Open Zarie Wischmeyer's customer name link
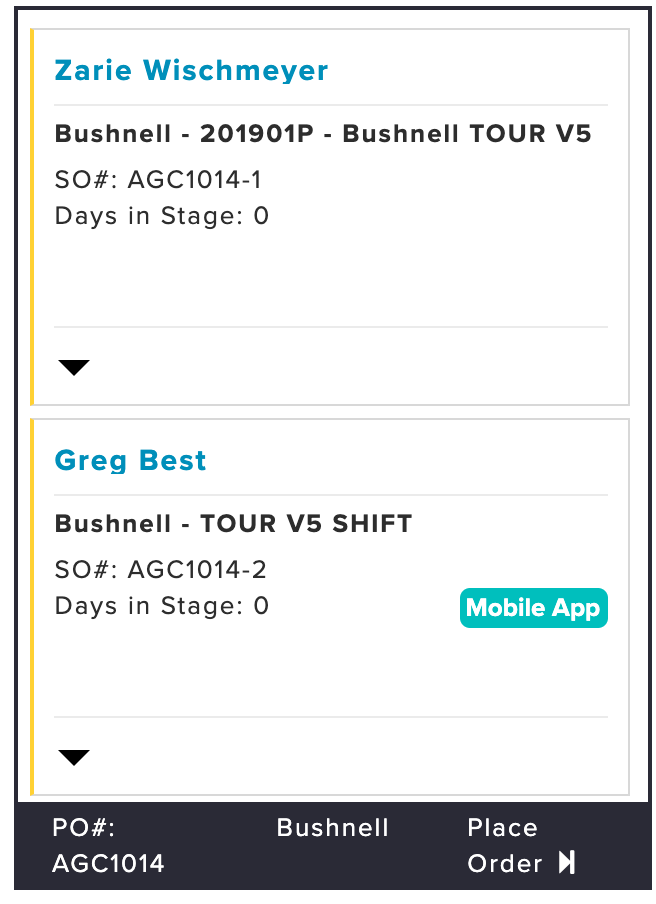Screen dimensions: 656x904 pyautogui.click(x=191, y=71)
